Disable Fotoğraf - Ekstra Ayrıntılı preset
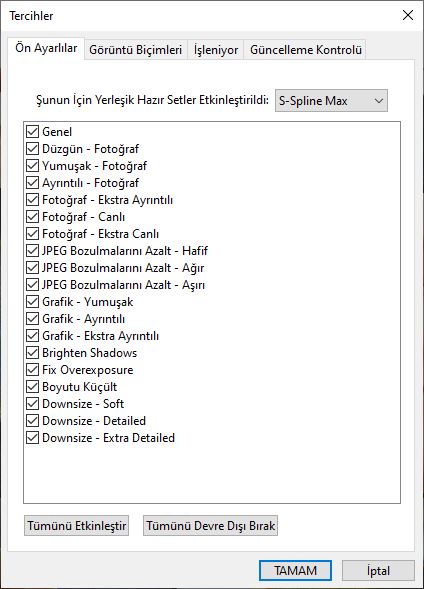This screenshot has height=589, width=424. tap(33, 199)
